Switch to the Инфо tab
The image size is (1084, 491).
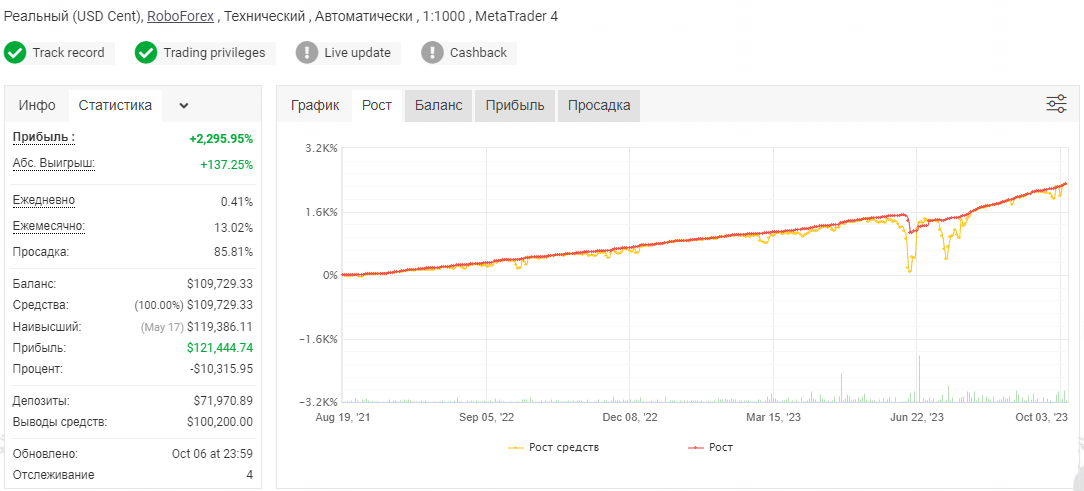coord(37,106)
